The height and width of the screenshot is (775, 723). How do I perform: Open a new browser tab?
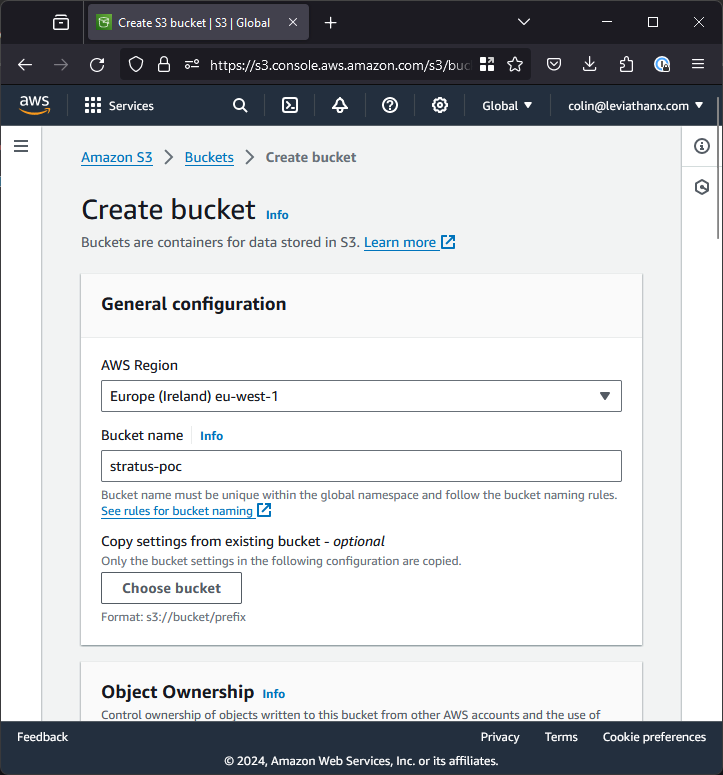331,23
